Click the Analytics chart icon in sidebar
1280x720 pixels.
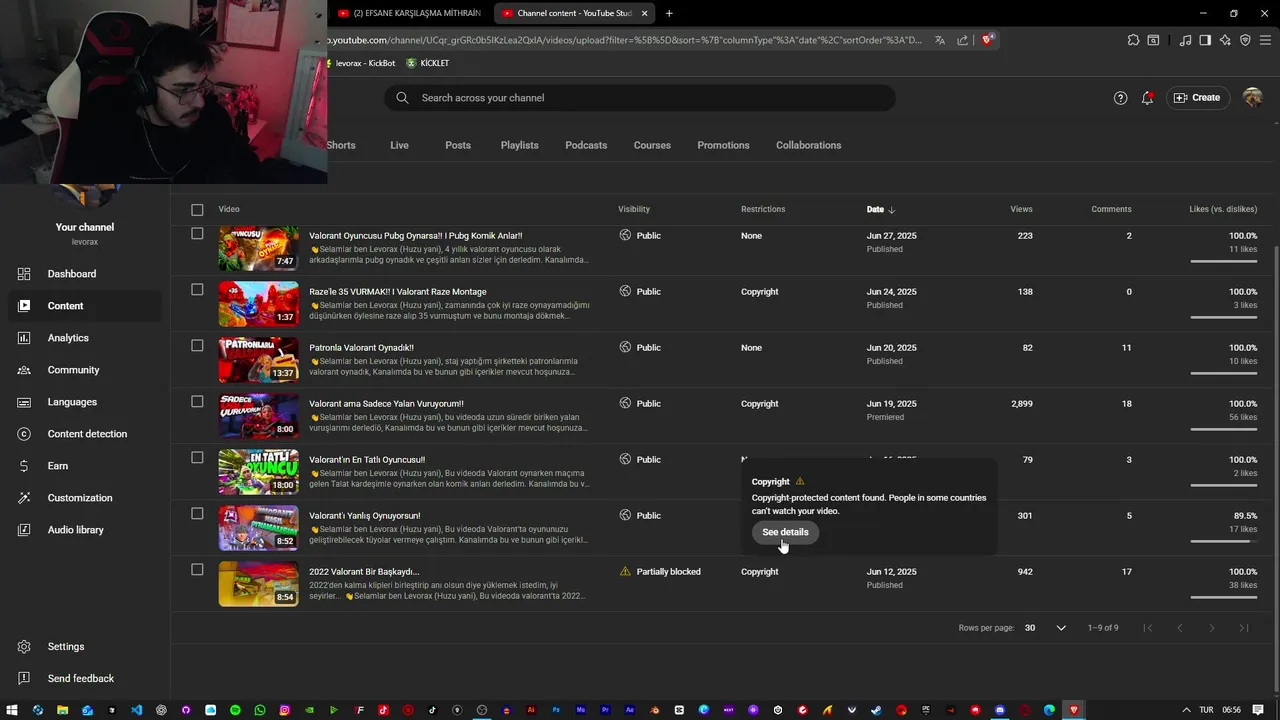tap(24, 338)
